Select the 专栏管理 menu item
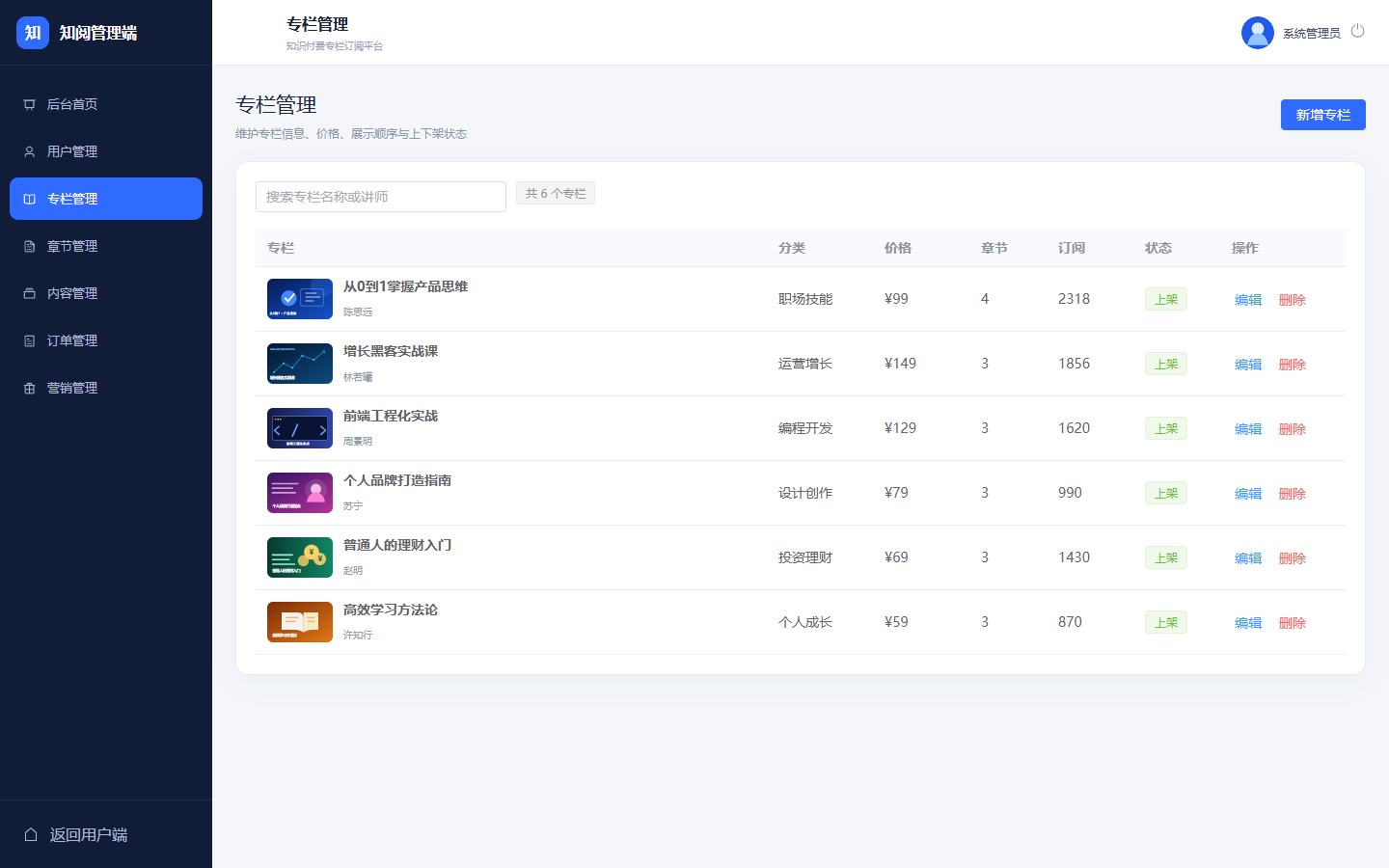The height and width of the screenshot is (868, 1389). point(106,199)
